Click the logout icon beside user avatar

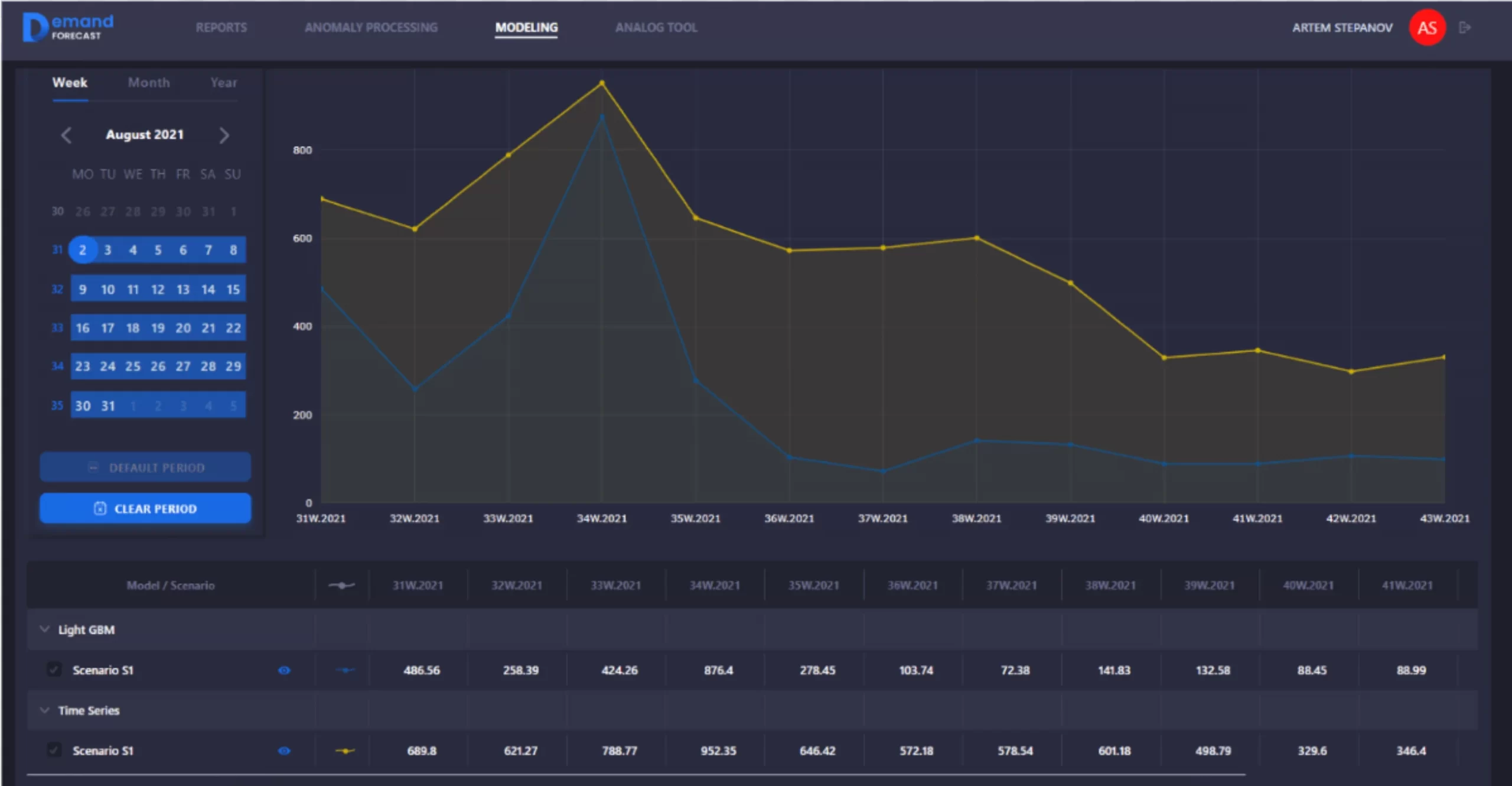pyautogui.click(x=1464, y=28)
